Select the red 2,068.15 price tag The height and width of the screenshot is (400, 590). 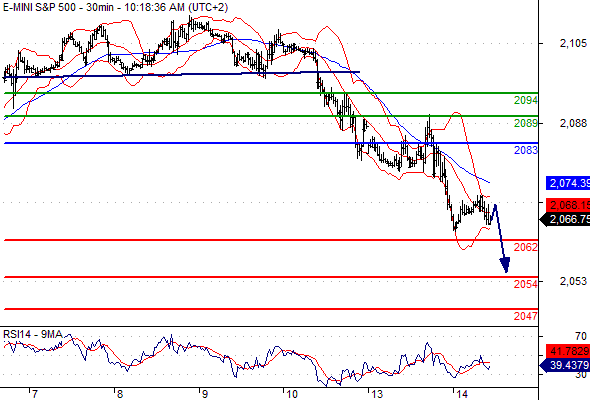click(x=568, y=205)
